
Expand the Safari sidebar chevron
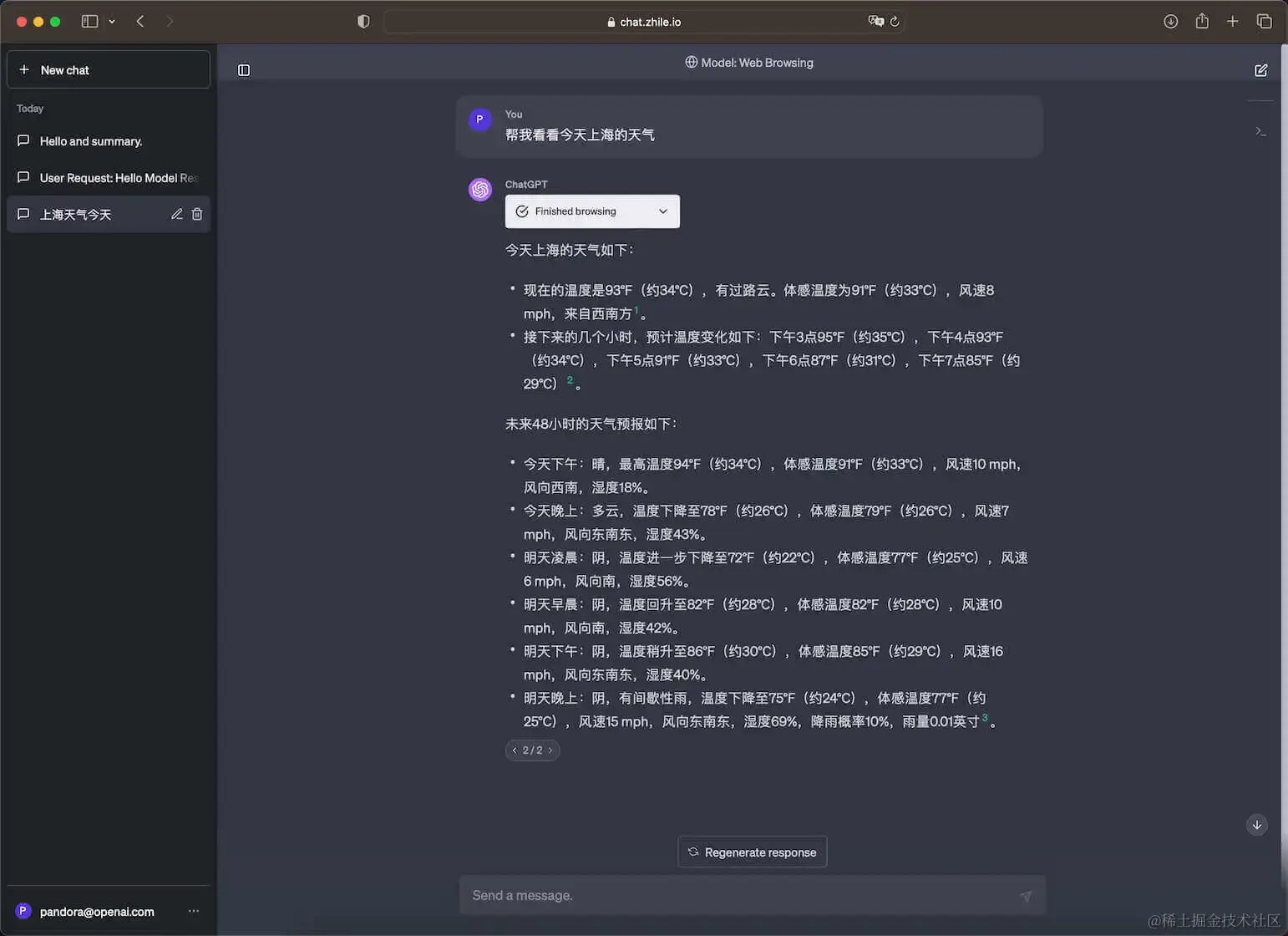point(112,21)
